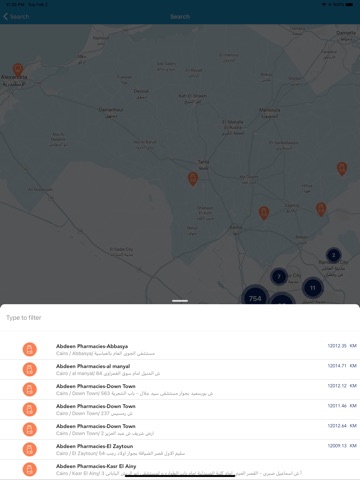Screen dimensions: 360x480
Task: Tap the pharmacy pin near Tanta
Action: (x=193, y=179)
